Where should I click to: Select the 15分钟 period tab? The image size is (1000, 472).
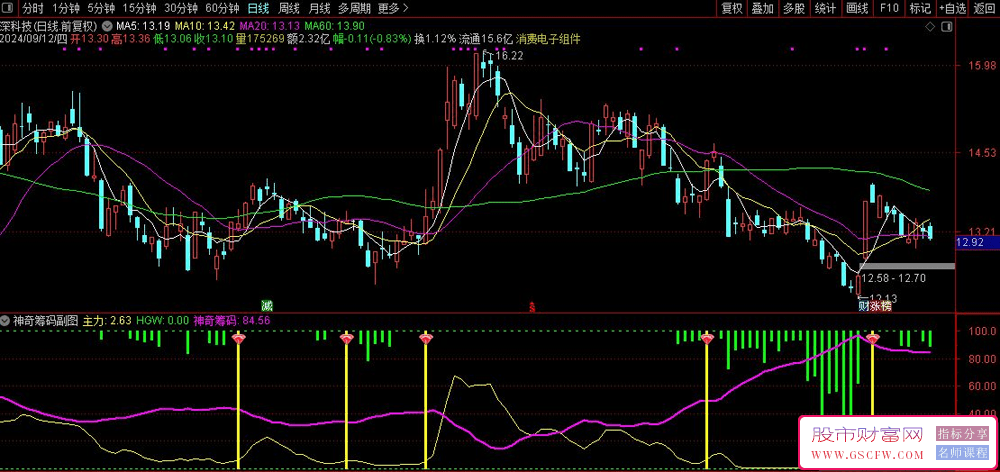139,8
